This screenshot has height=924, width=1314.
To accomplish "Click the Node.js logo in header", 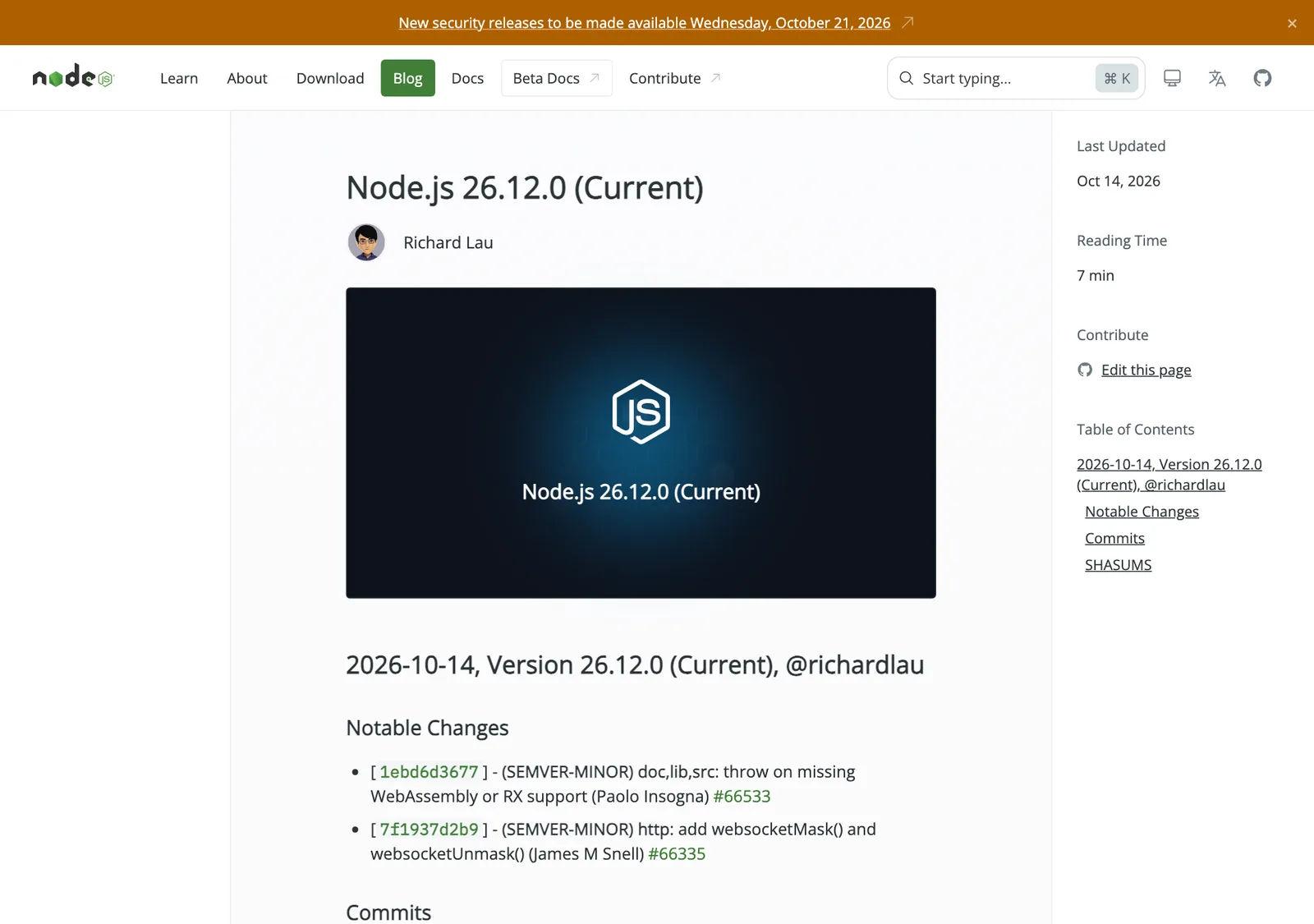I will (73, 77).
